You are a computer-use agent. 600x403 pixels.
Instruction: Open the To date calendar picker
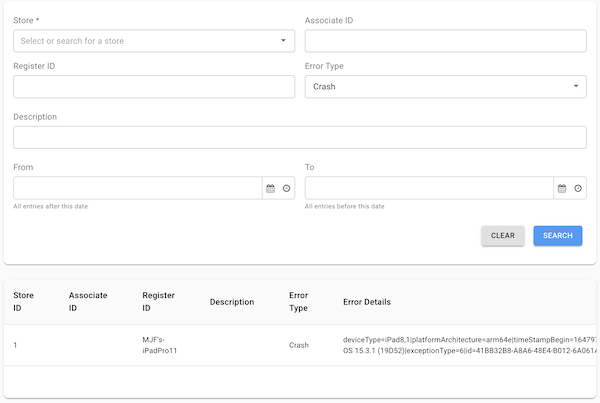(562, 188)
